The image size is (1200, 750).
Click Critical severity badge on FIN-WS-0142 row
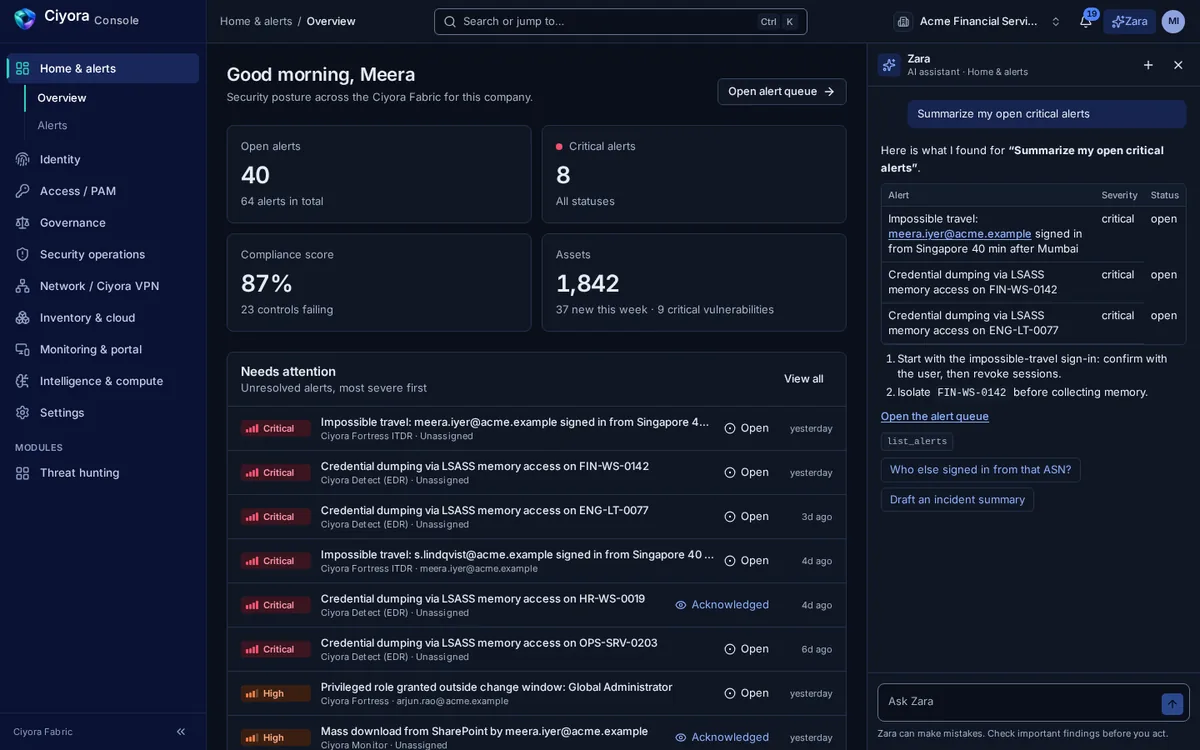(x=276, y=473)
